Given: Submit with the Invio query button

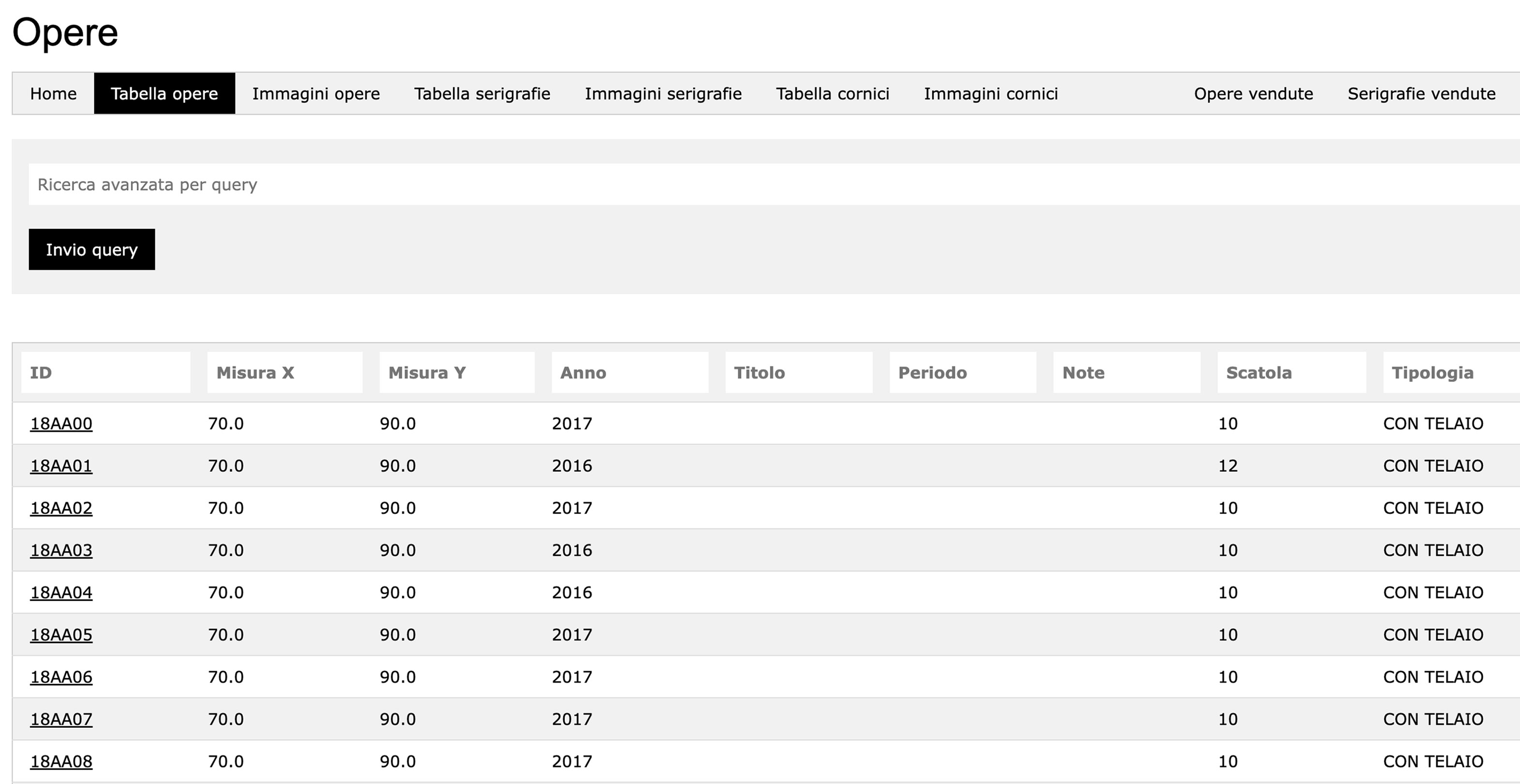Looking at the screenshot, I should (x=92, y=250).
